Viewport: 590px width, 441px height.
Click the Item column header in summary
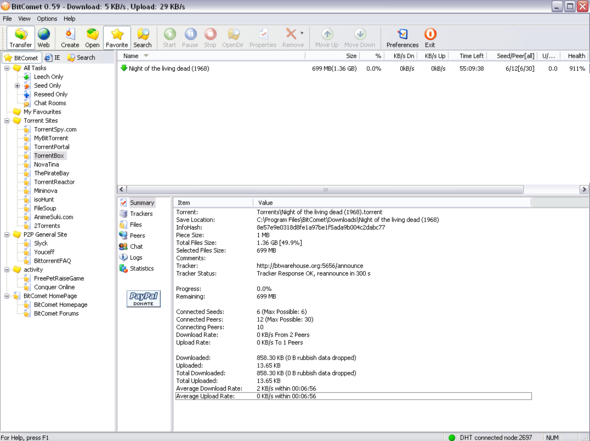click(213, 203)
